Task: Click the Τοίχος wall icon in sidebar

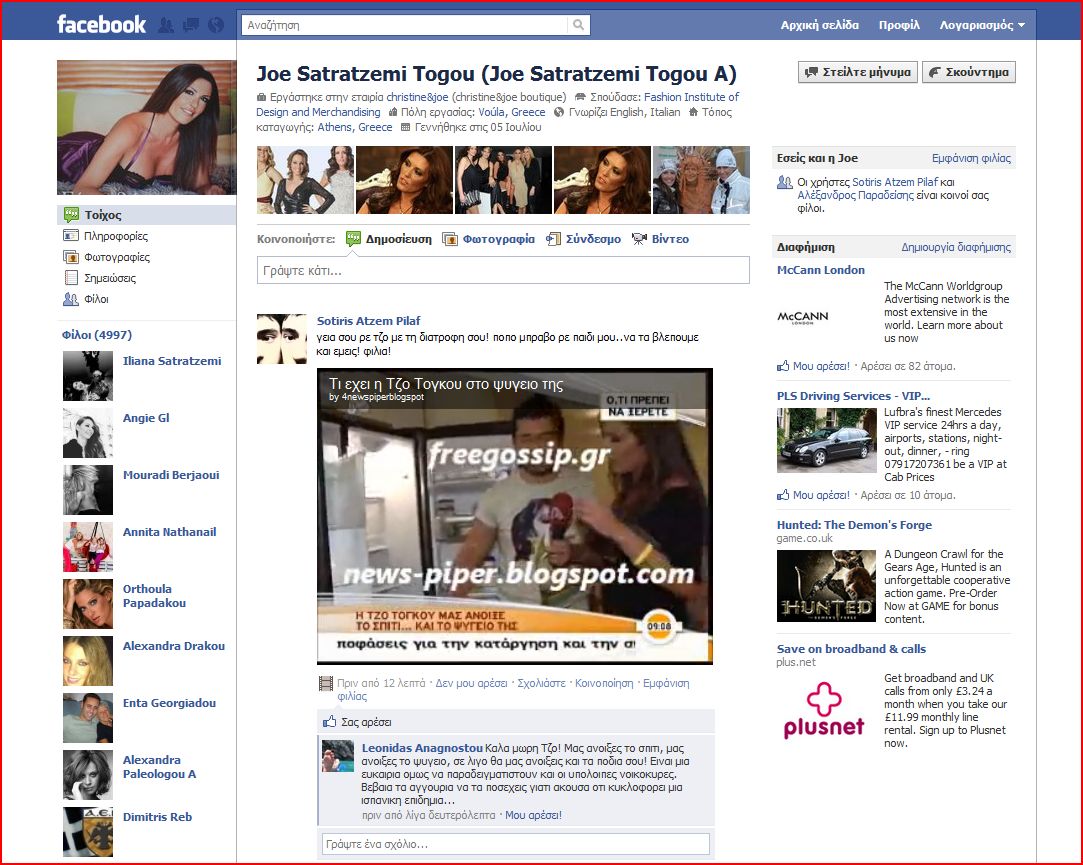Action: coord(70,215)
